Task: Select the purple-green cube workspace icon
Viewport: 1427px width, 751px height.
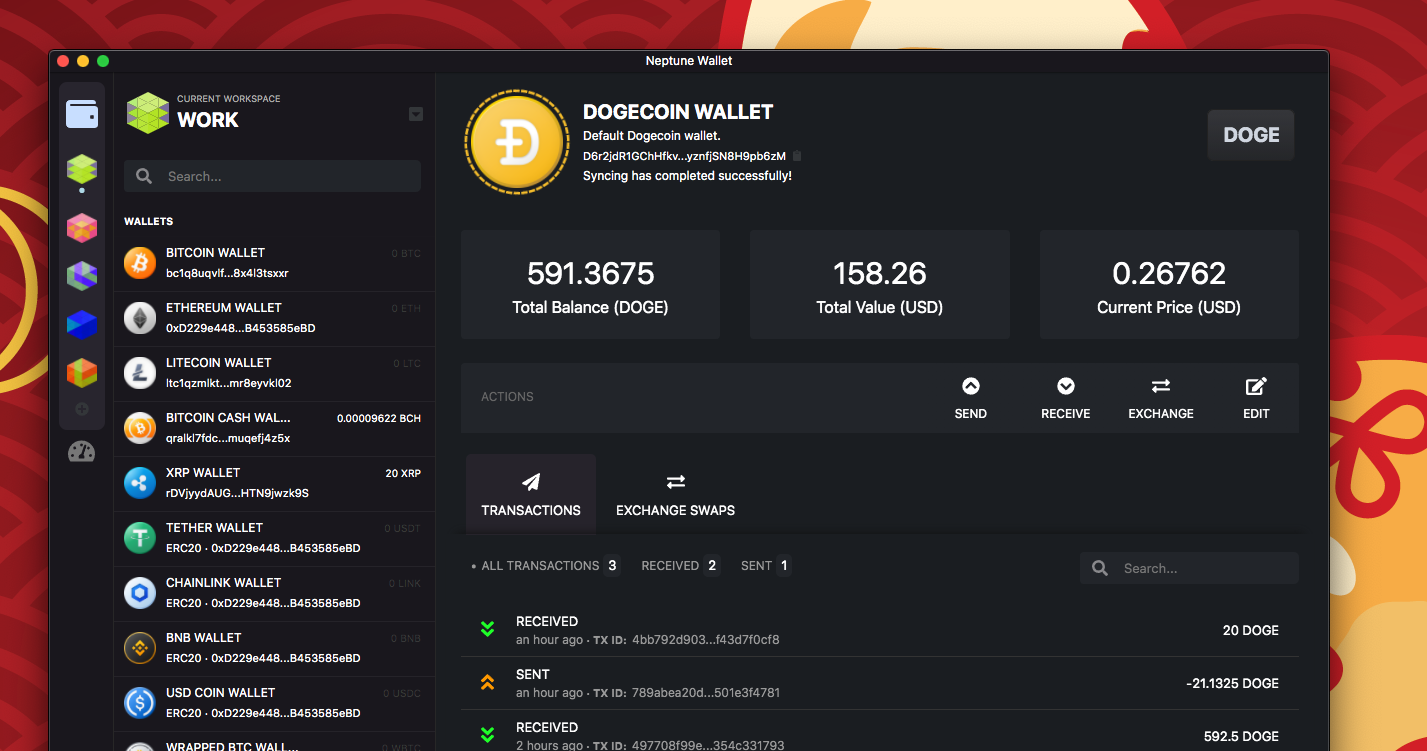Action: pyautogui.click(x=82, y=276)
